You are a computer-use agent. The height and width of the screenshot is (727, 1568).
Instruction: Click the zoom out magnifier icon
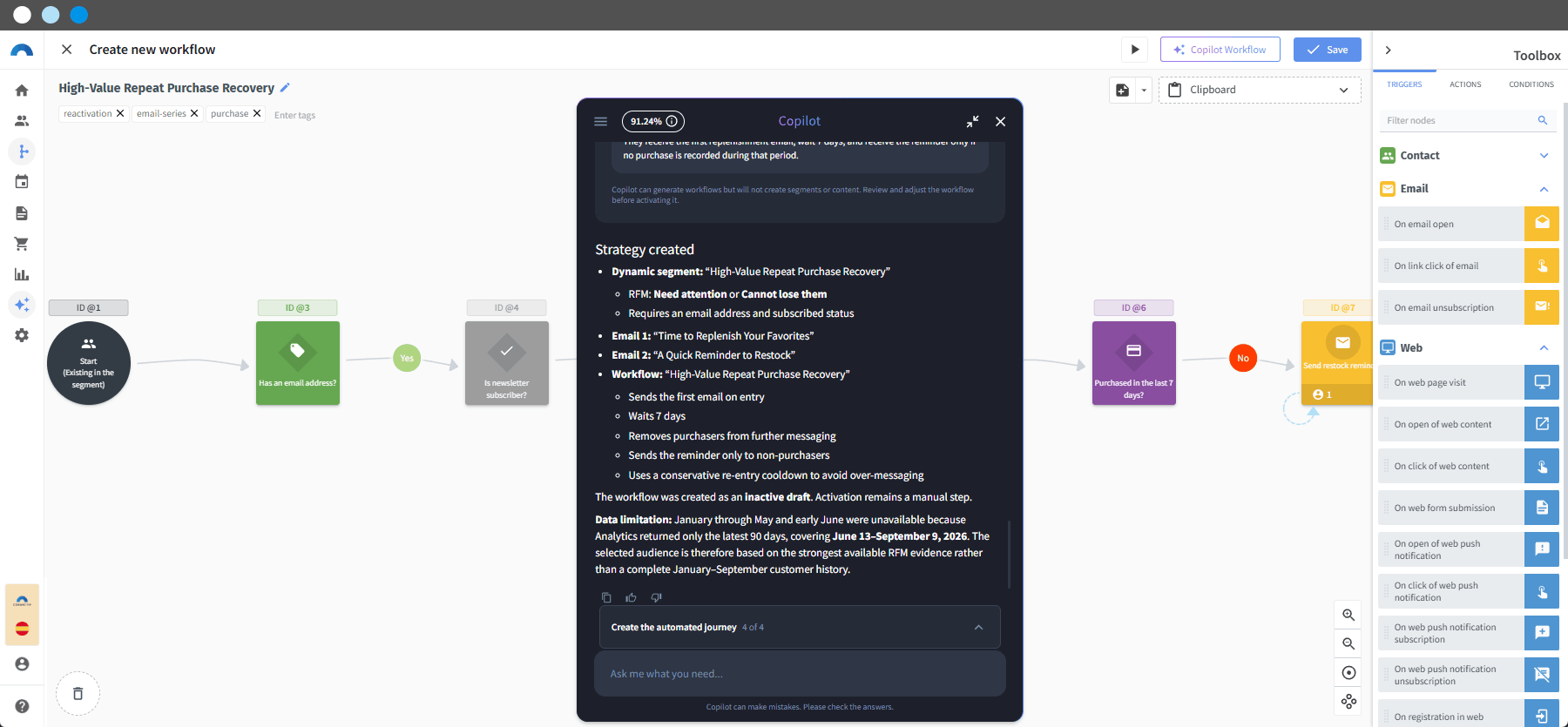[1348, 643]
